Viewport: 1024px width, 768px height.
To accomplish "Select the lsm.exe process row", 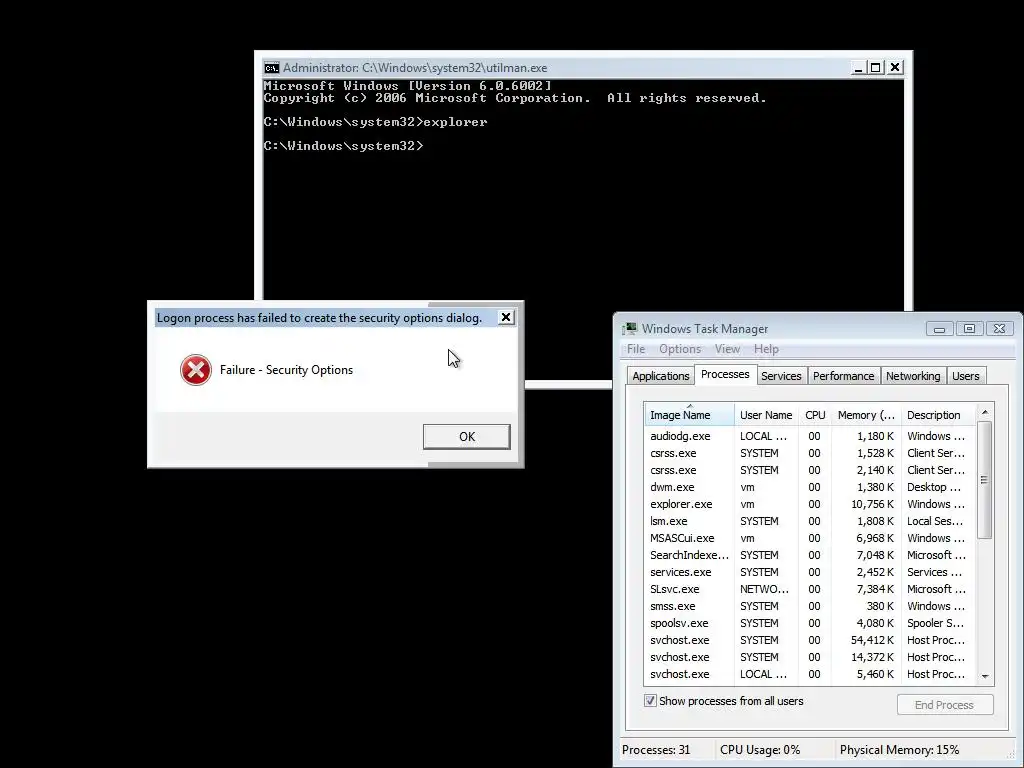I will (810, 520).
